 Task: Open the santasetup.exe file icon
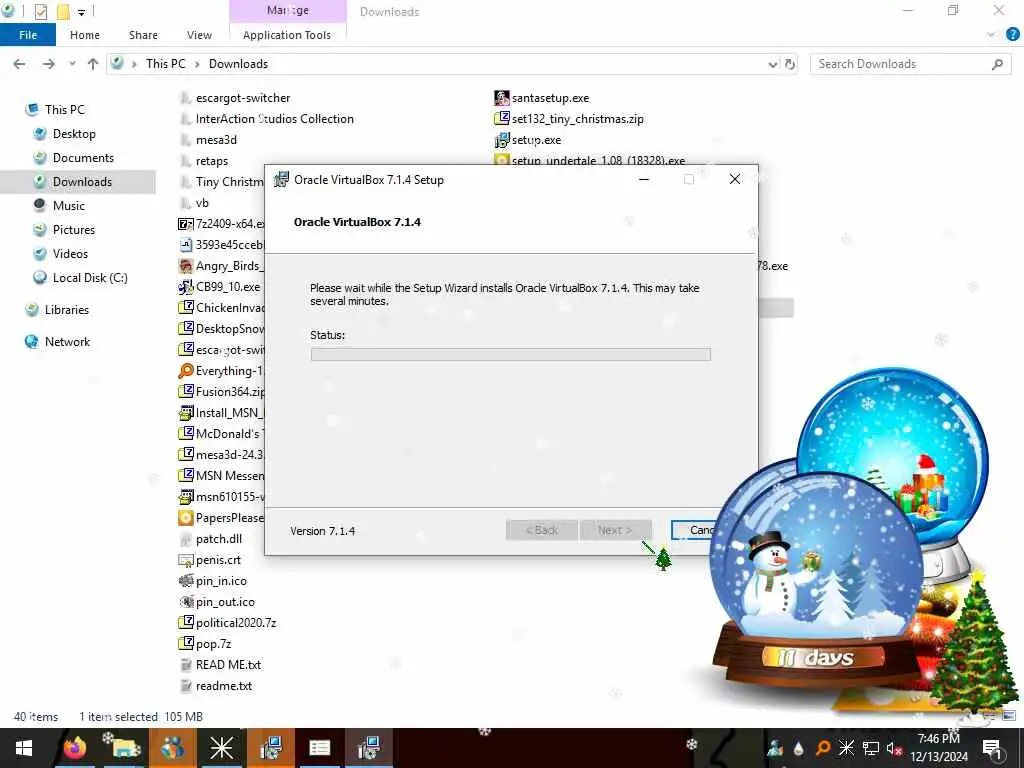coord(502,98)
